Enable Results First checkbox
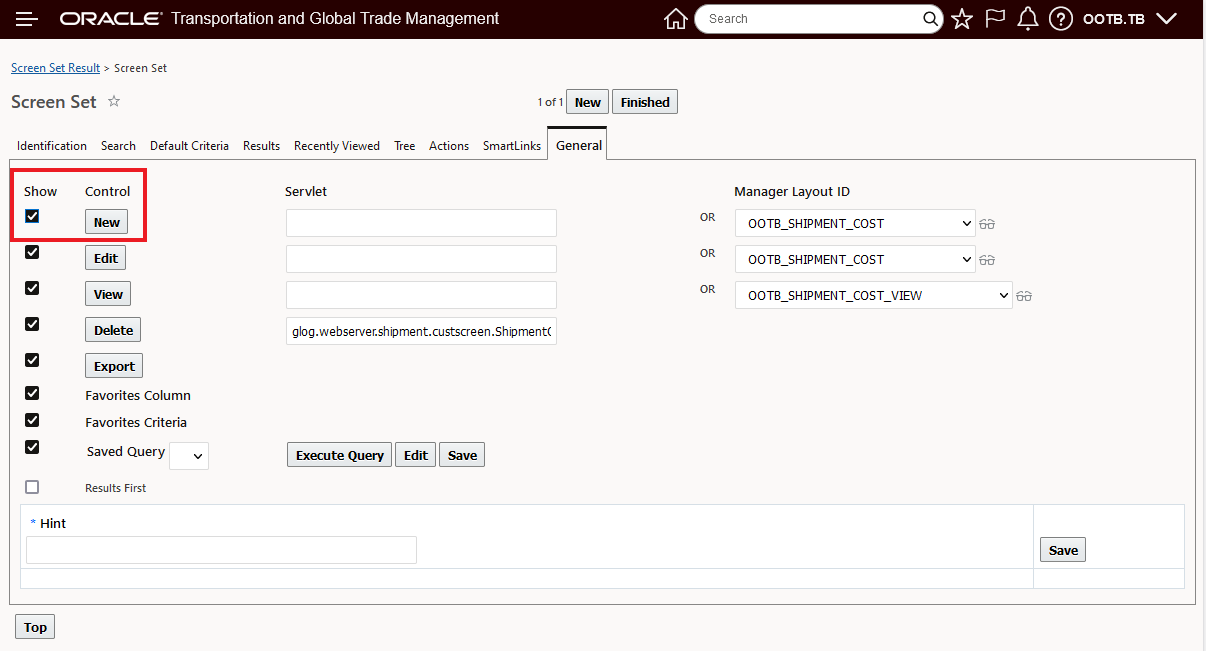 tap(32, 487)
